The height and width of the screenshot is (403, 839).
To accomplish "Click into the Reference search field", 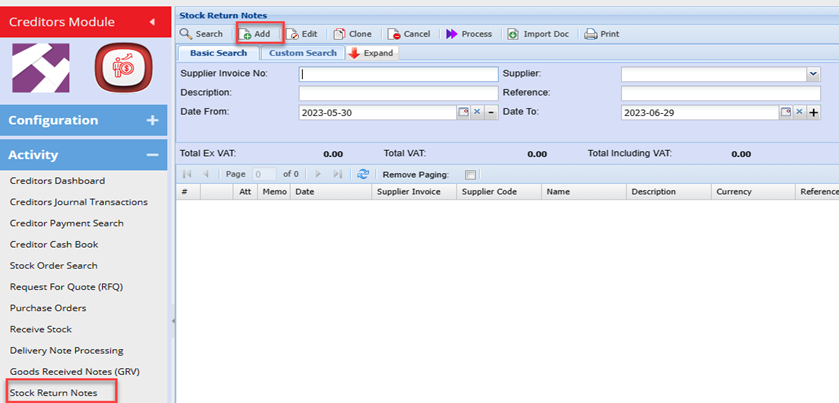I will 721,93.
